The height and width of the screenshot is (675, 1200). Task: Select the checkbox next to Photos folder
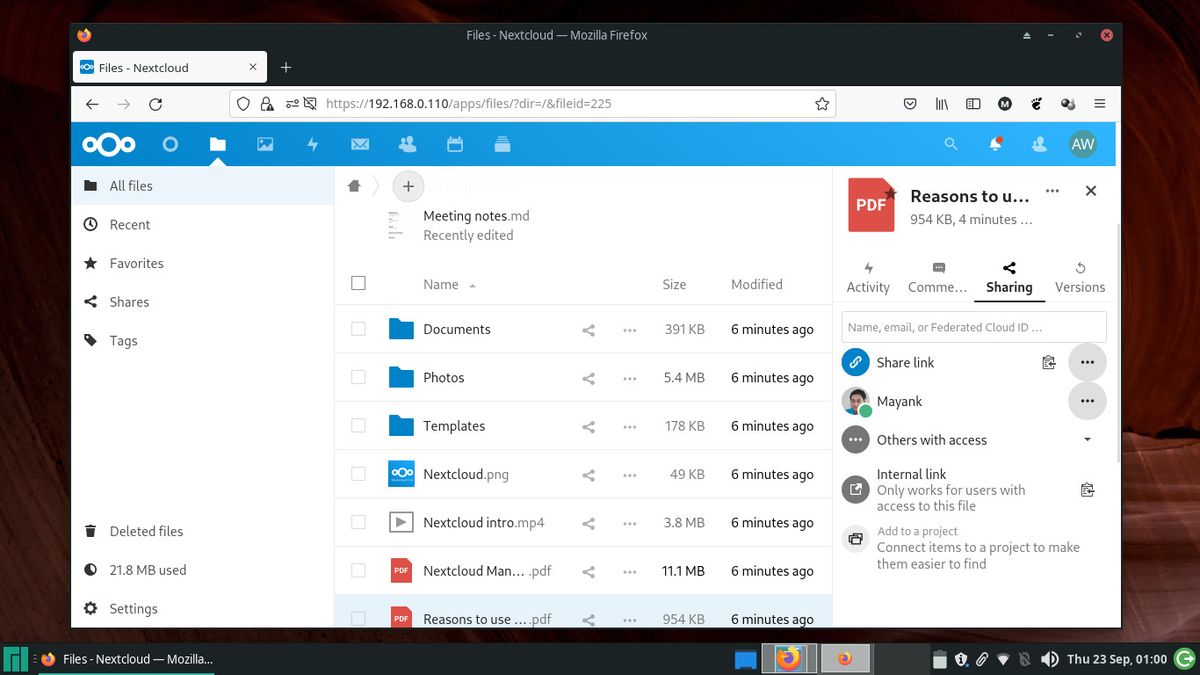pos(358,378)
